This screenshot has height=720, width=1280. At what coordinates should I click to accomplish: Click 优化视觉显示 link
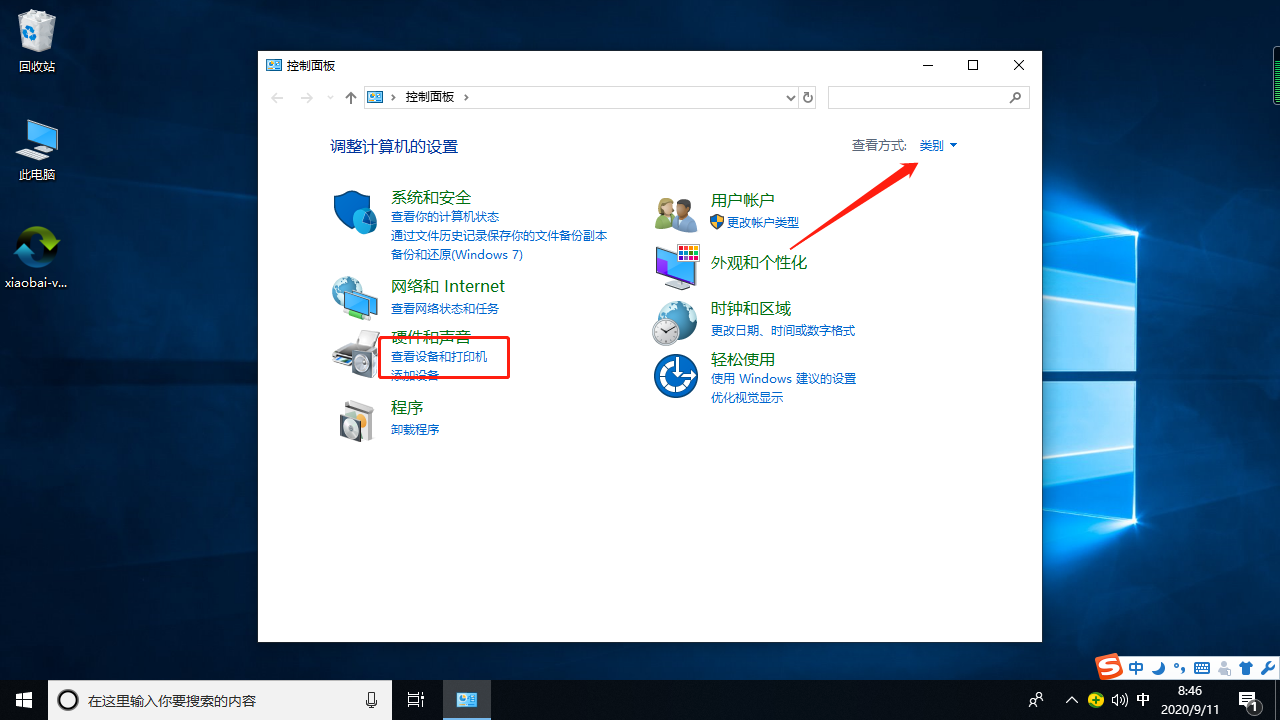(747, 398)
